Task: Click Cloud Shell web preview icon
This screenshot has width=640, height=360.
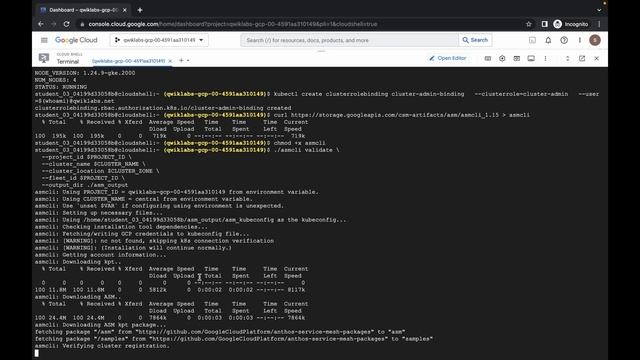Action: pyautogui.click(x=516, y=58)
